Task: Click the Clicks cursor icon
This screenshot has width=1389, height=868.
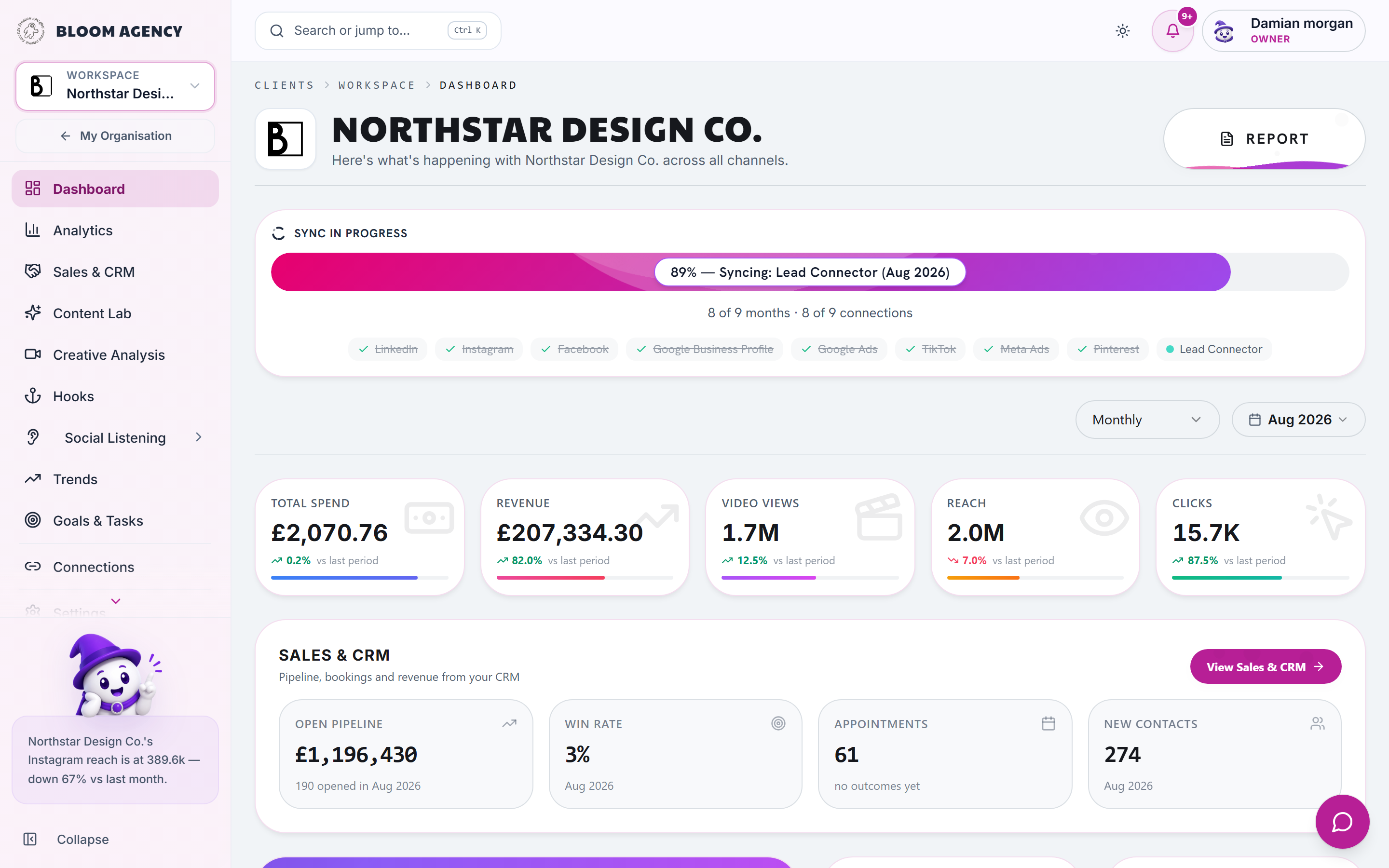Action: (1329, 516)
